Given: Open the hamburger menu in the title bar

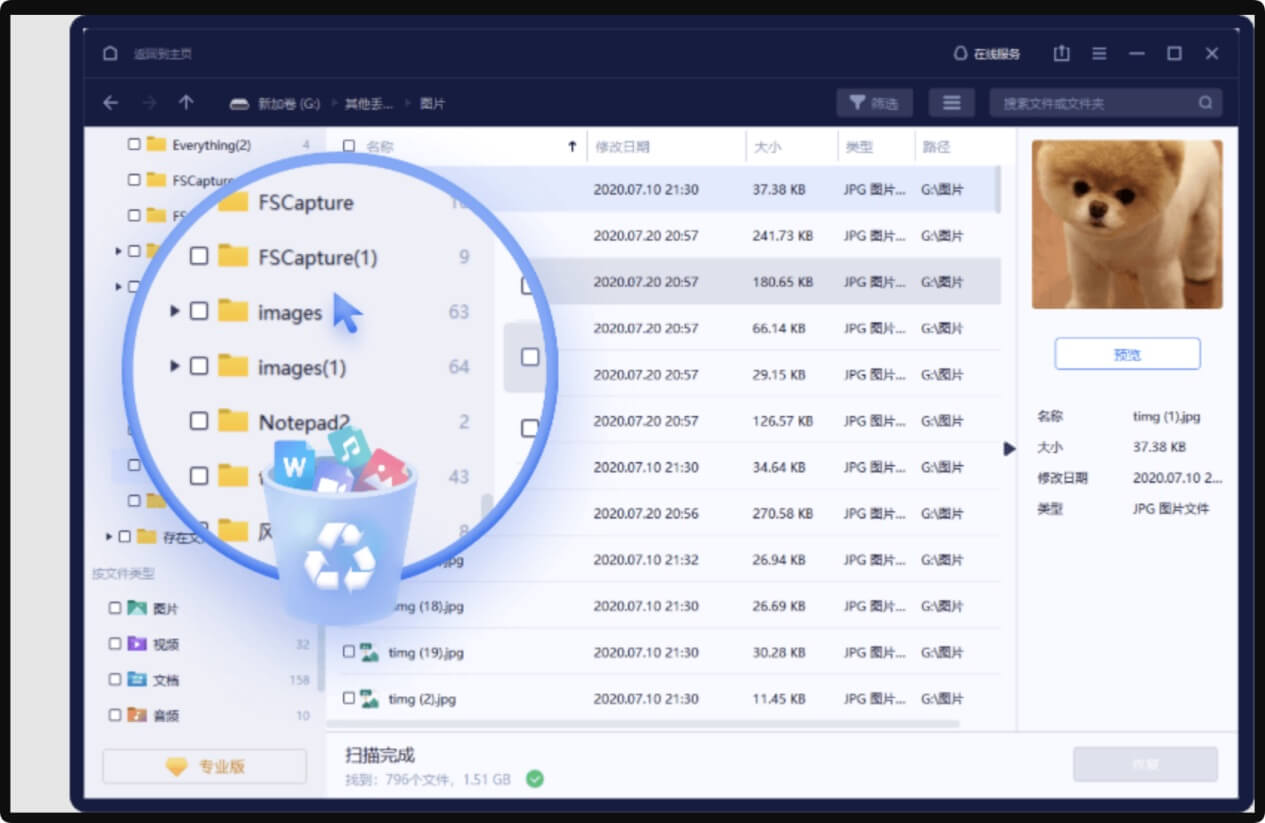Looking at the screenshot, I should point(1098,53).
